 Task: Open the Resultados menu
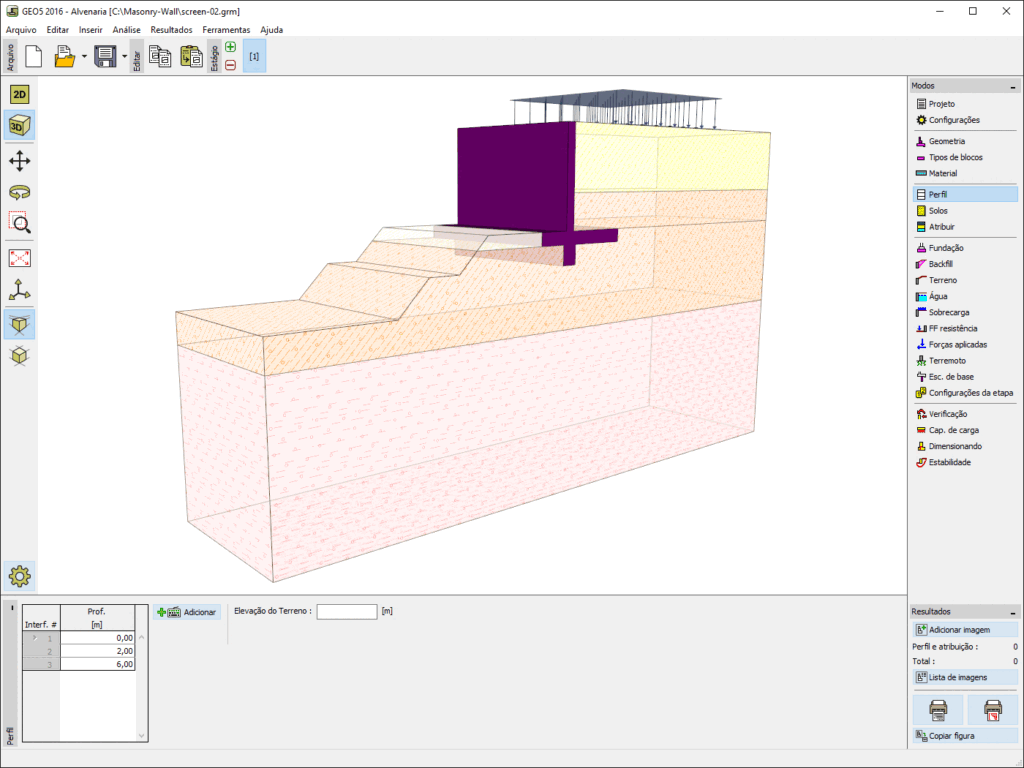point(171,29)
